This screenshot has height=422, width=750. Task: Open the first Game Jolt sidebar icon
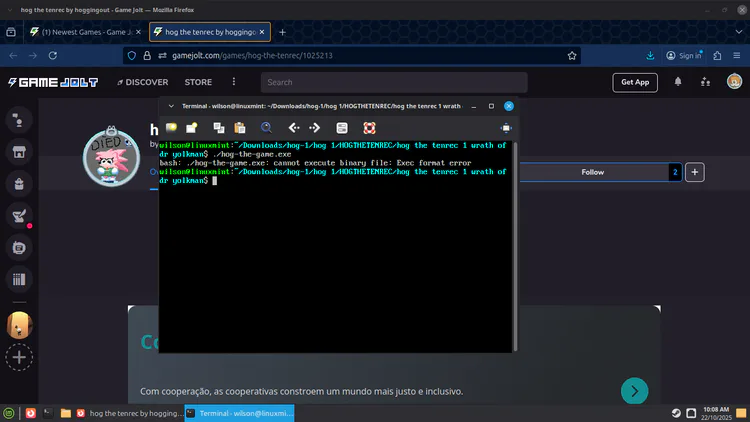[19, 120]
